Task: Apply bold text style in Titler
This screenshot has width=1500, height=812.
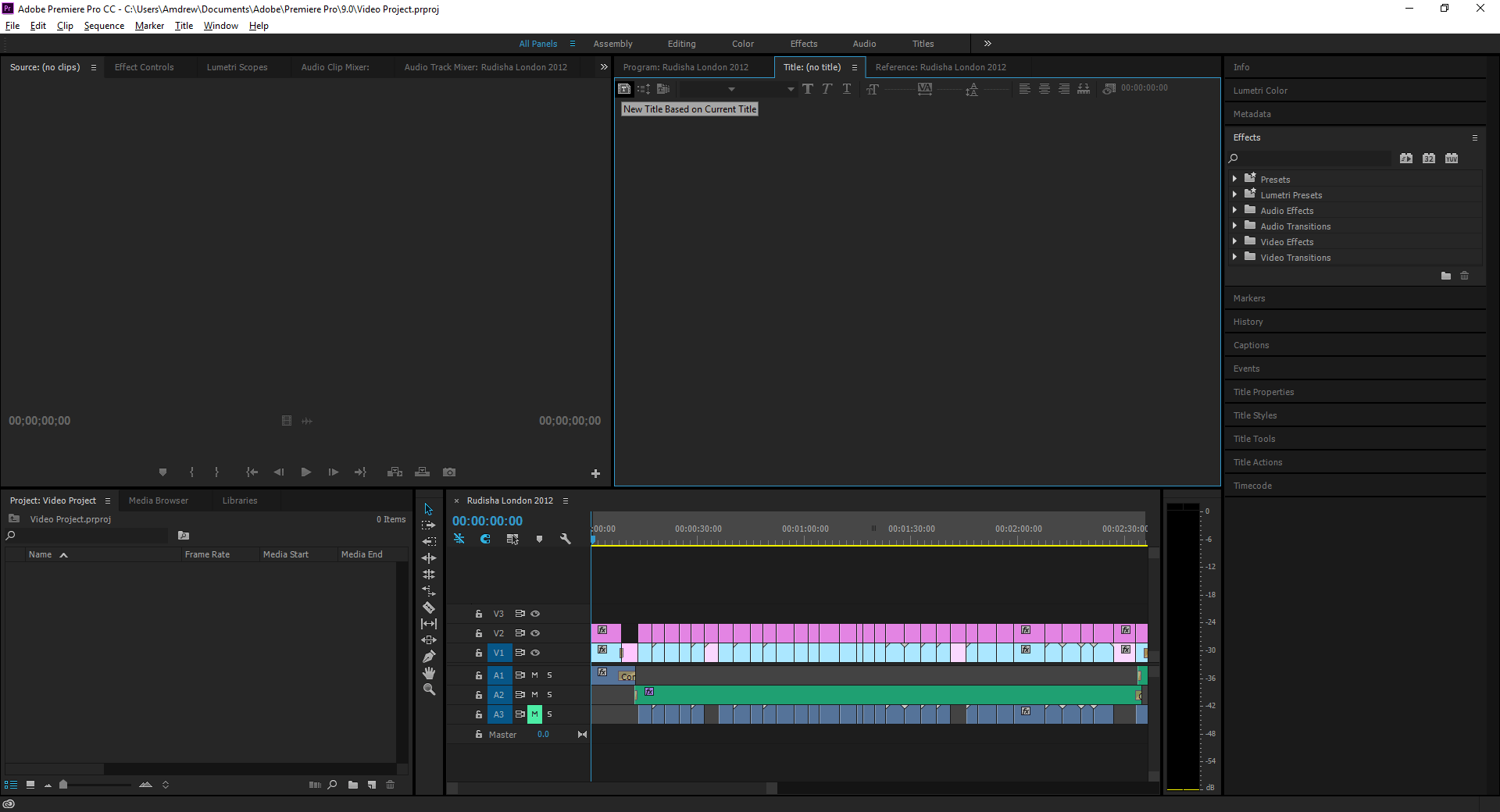Action: [x=808, y=89]
